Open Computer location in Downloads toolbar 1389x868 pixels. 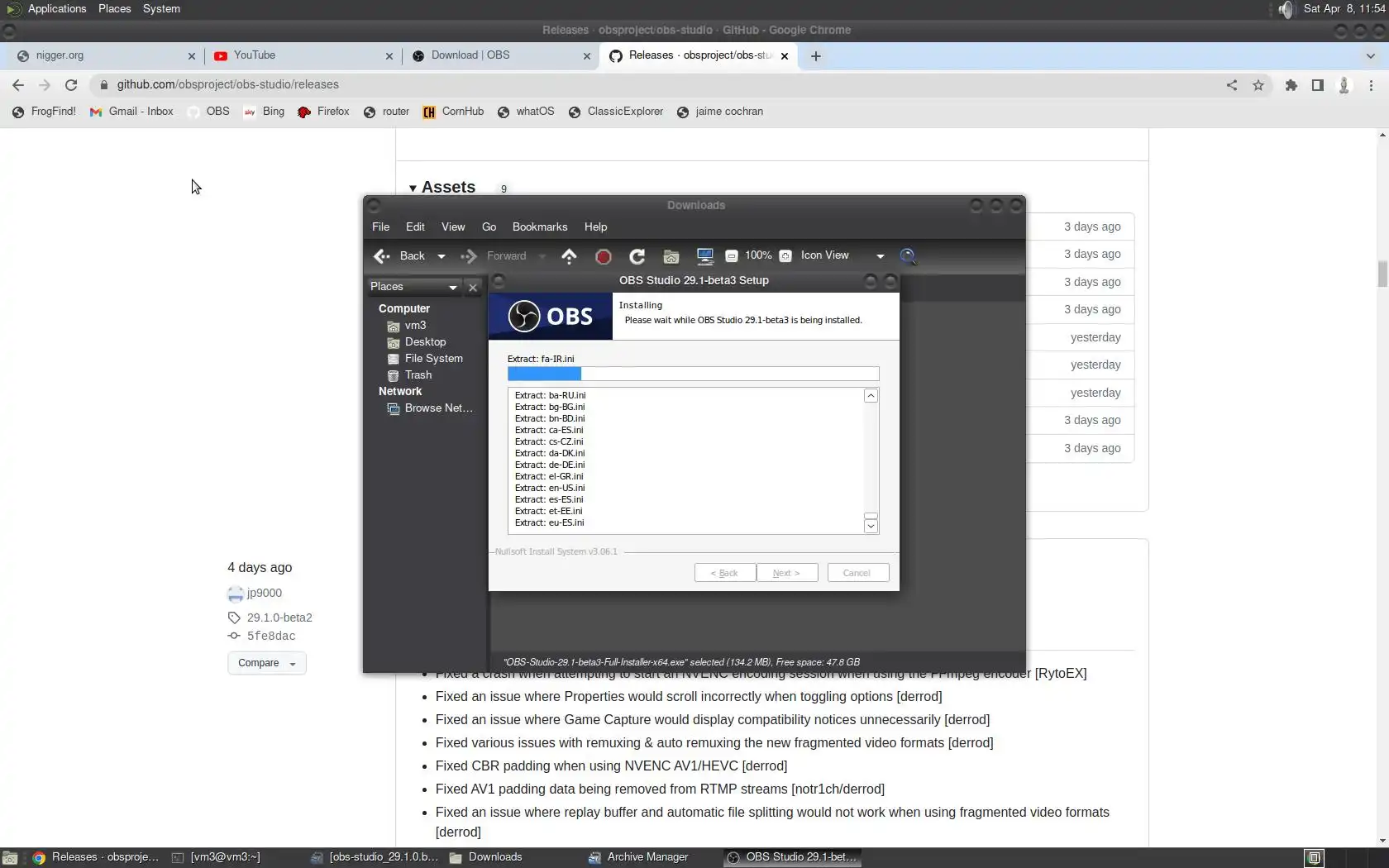(x=704, y=256)
